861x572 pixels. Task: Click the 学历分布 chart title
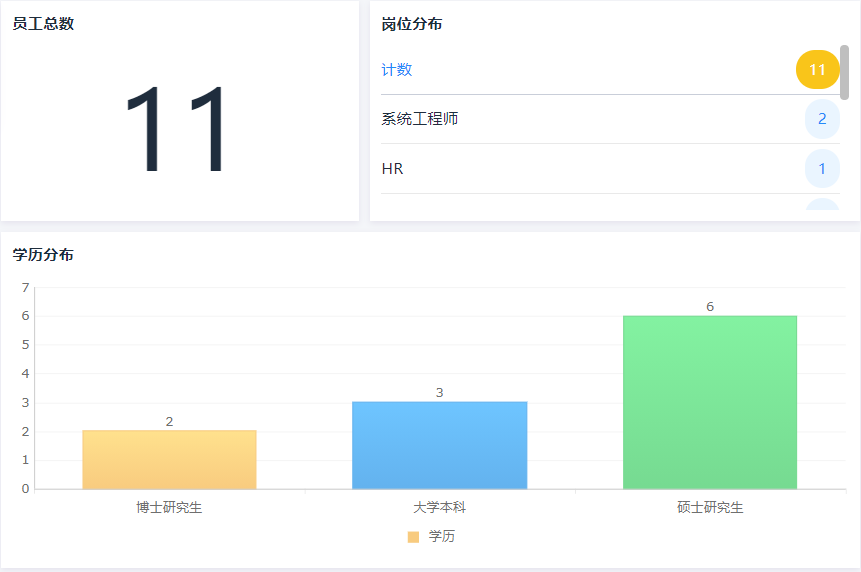43,255
